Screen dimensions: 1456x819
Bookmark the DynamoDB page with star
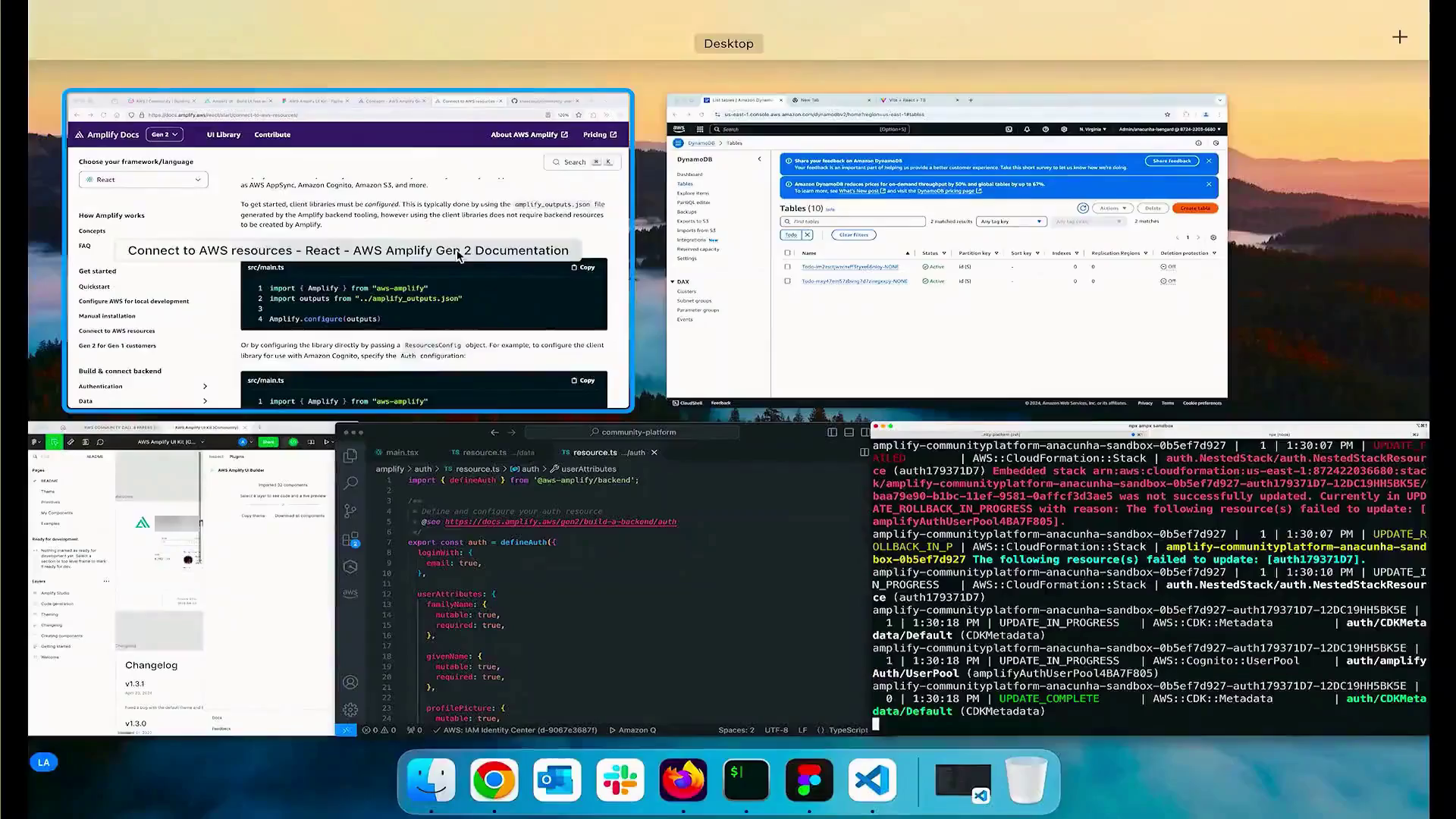pyautogui.click(x=1167, y=115)
